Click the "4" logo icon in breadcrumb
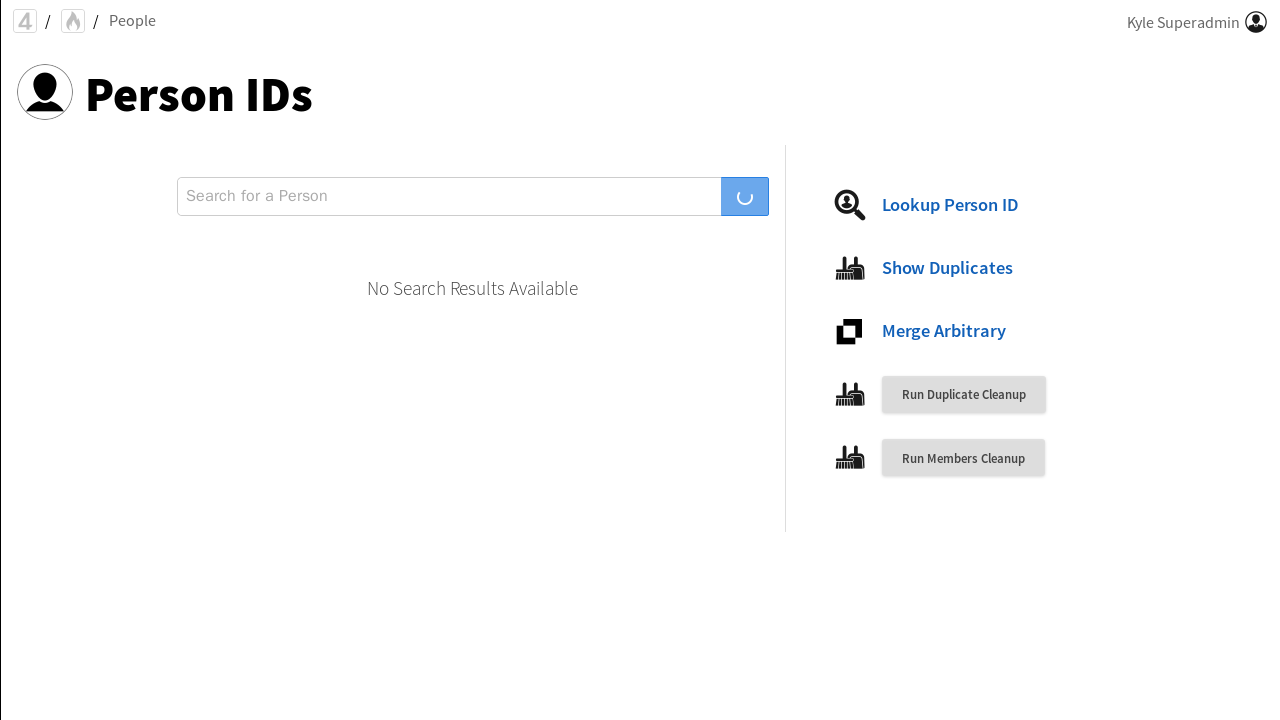Viewport: 1280px width, 720px height. coord(25,21)
